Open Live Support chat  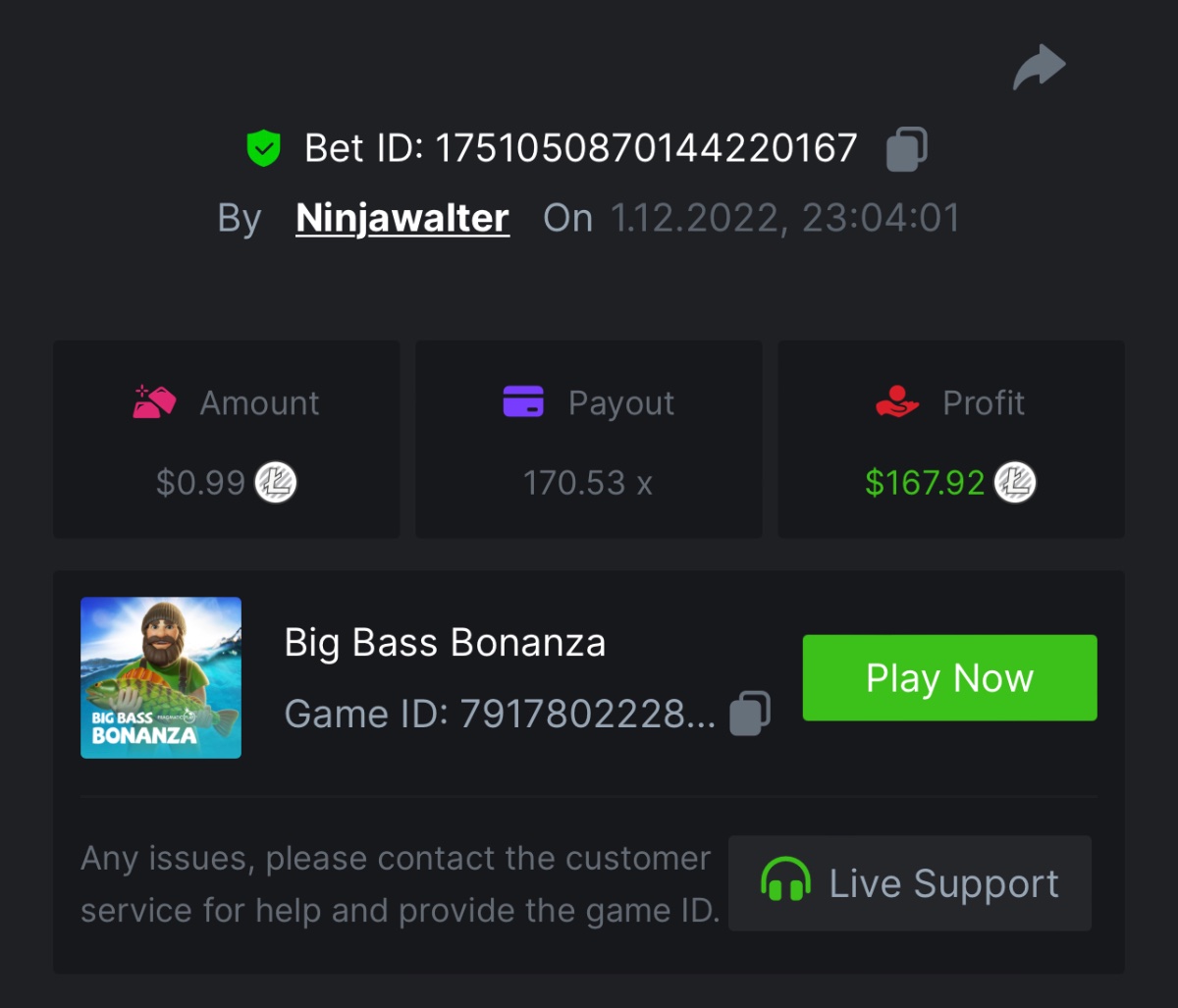pos(910,882)
